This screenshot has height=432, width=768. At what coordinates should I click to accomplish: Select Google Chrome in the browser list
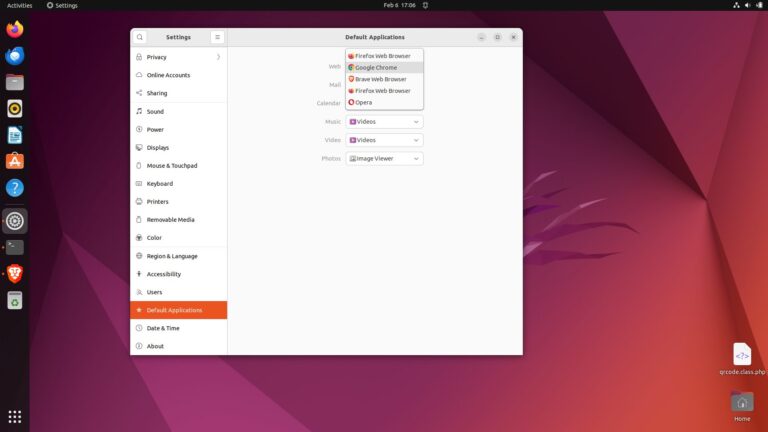pos(384,68)
